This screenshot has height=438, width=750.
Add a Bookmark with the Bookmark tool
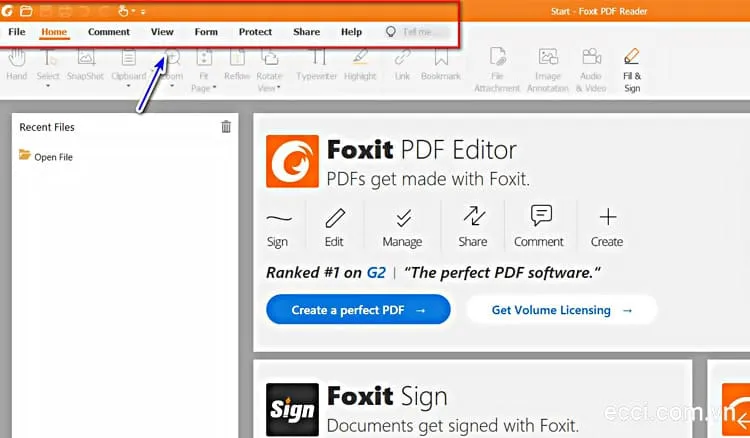tap(441, 64)
